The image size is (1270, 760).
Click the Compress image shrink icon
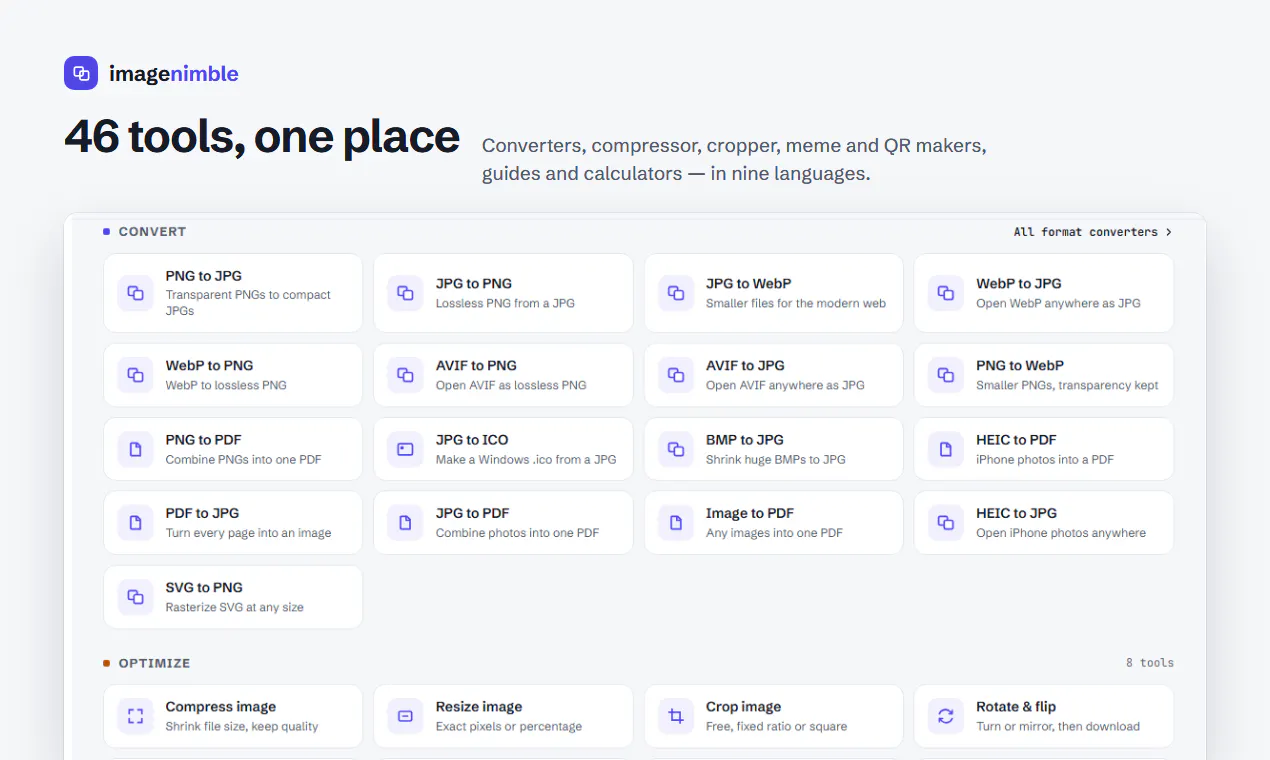pyautogui.click(x=135, y=716)
